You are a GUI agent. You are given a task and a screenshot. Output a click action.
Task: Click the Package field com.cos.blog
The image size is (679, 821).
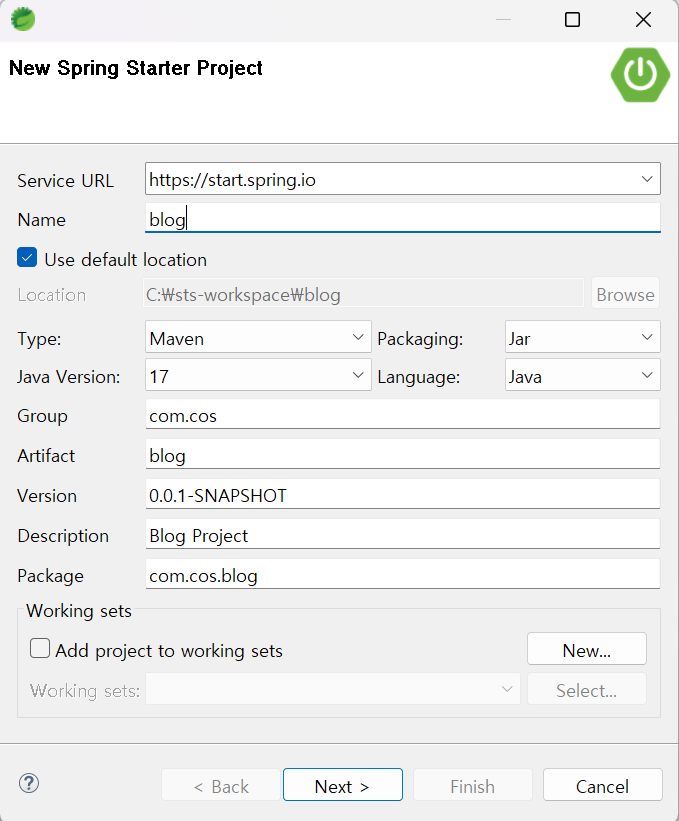tap(403, 574)
